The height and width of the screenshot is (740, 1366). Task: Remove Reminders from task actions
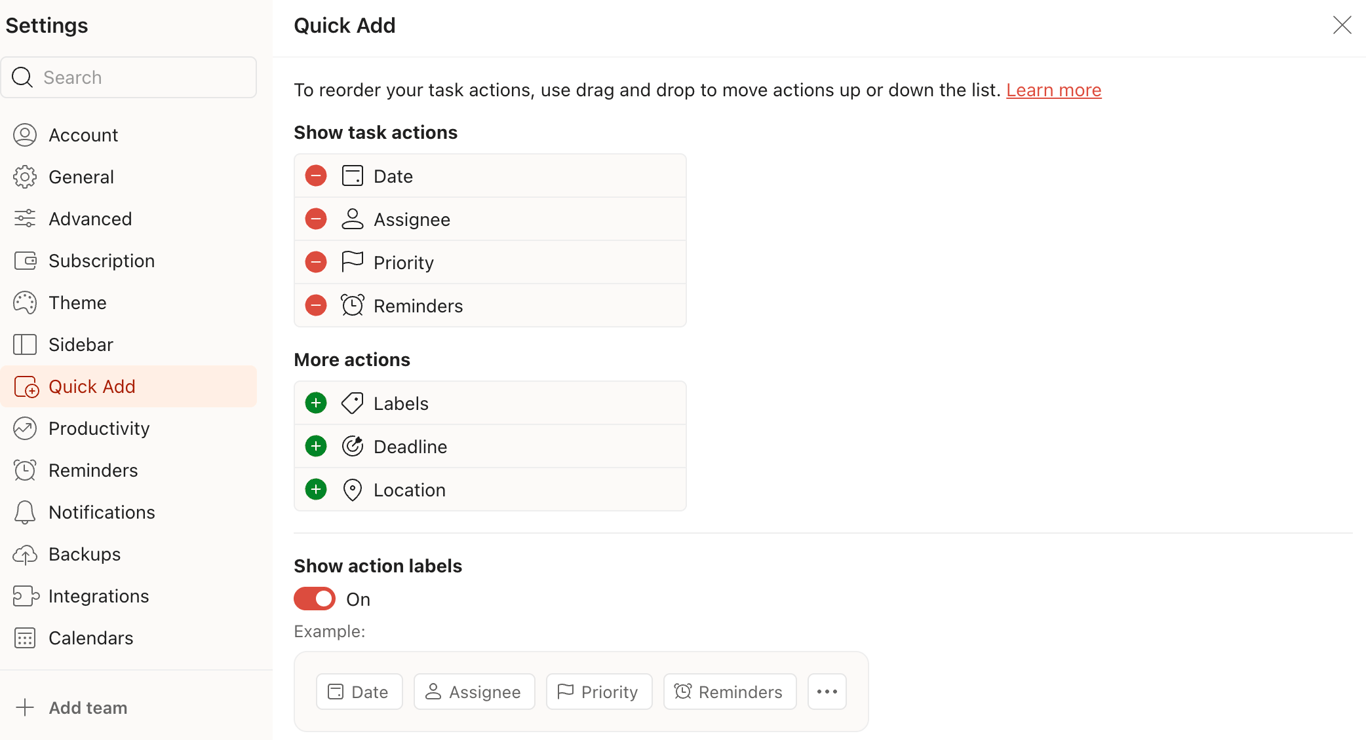pyautogui.click(x=316, y=305)
